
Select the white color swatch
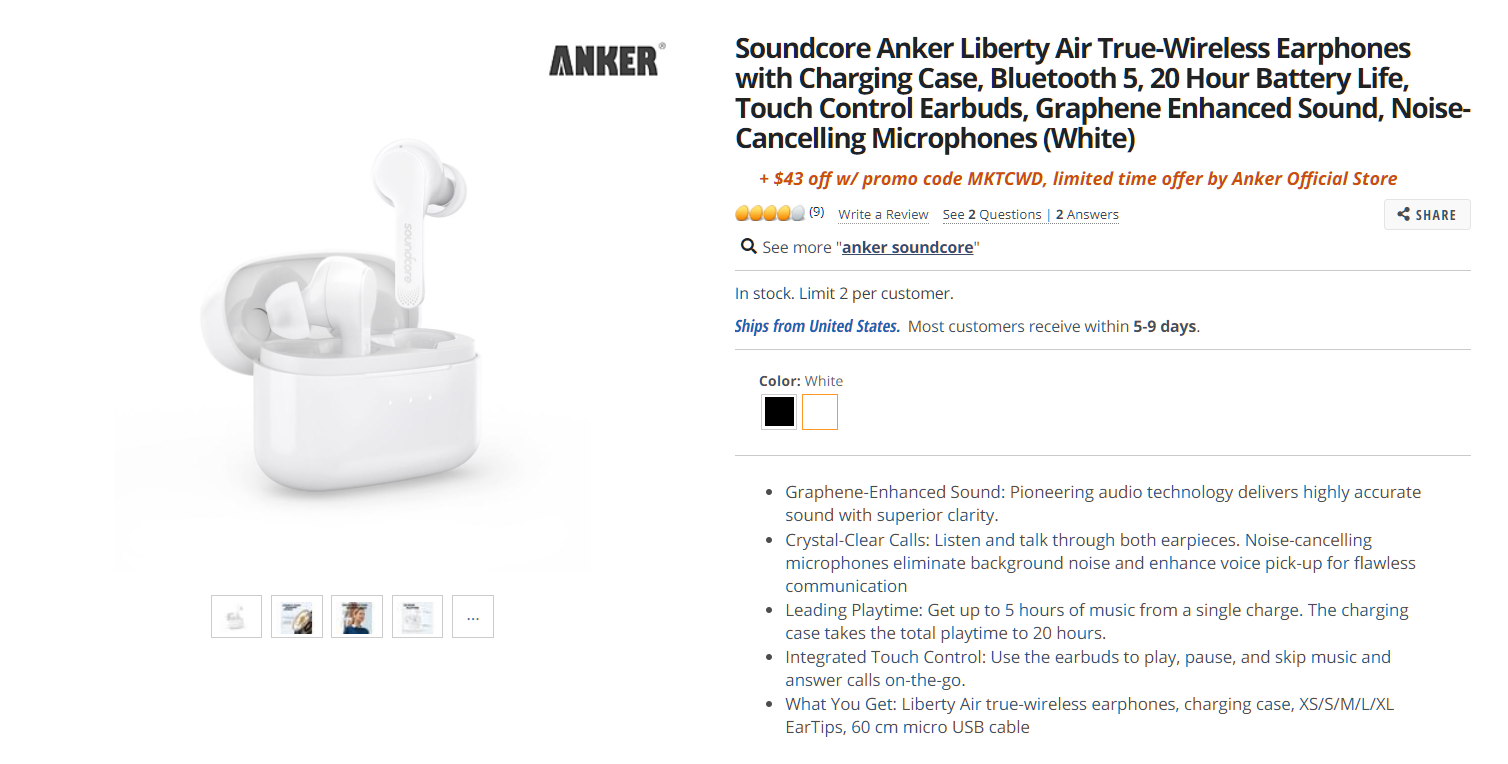(x=820, y=412)
